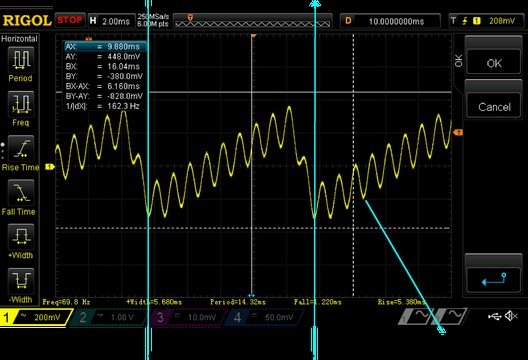The width and height of the screenshot is (528, 360).
Task: Click the Freq=69.8 Hz measurement readout
Action: tap(66, 302)
